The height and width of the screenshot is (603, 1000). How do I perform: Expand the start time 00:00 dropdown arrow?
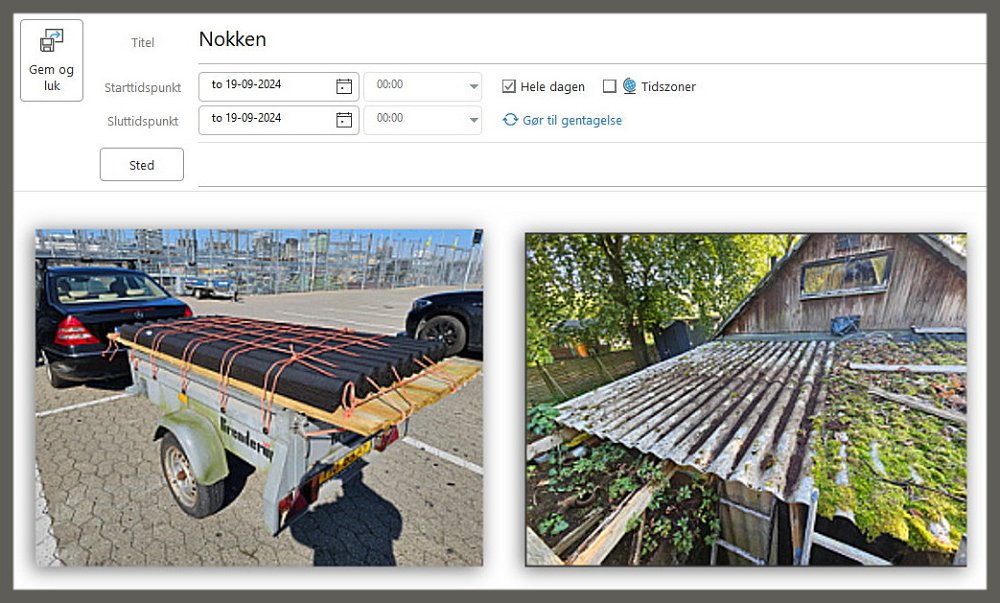(473, 87)
